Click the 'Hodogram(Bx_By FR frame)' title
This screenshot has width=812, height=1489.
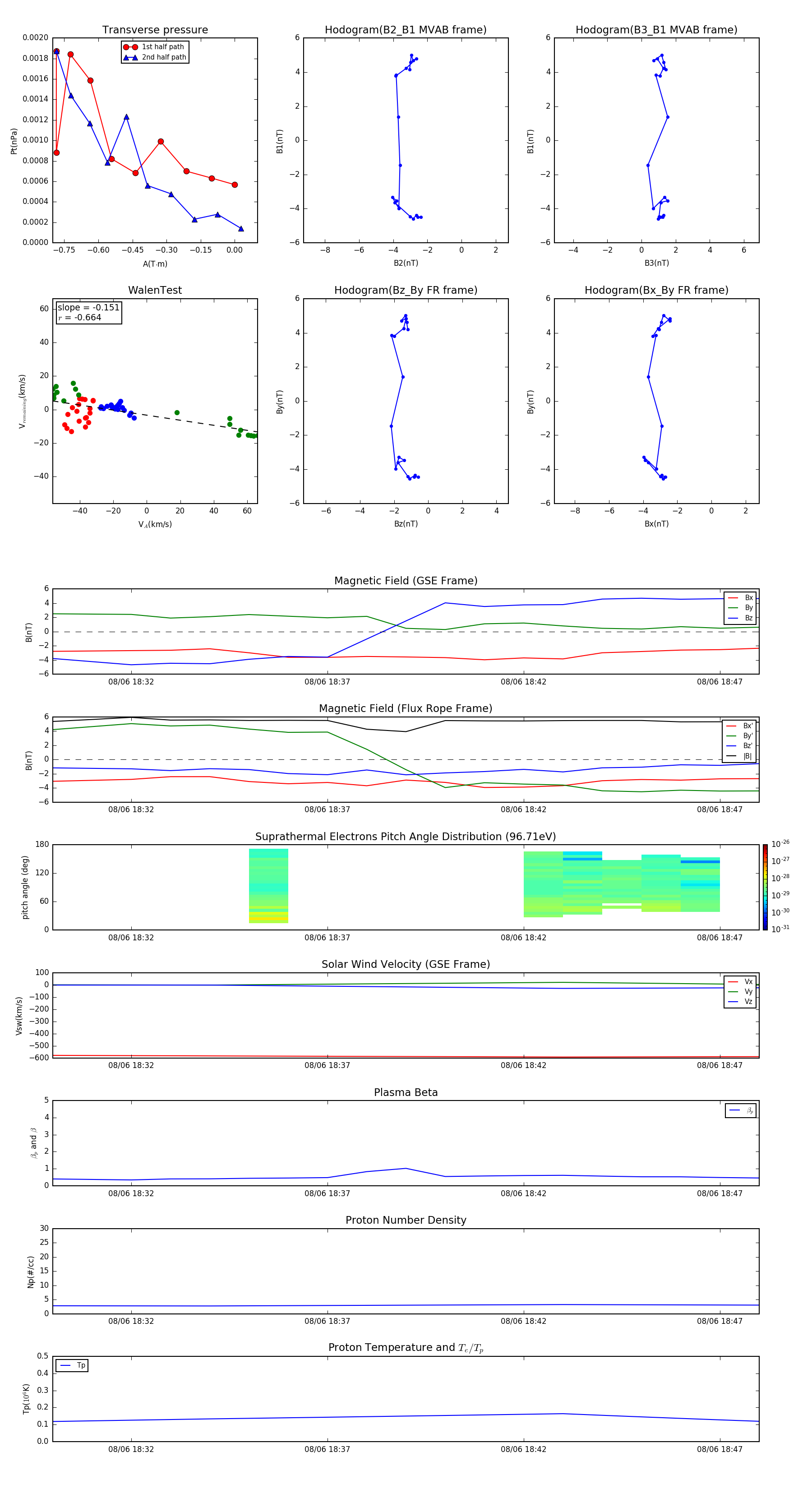click(656, 290)
